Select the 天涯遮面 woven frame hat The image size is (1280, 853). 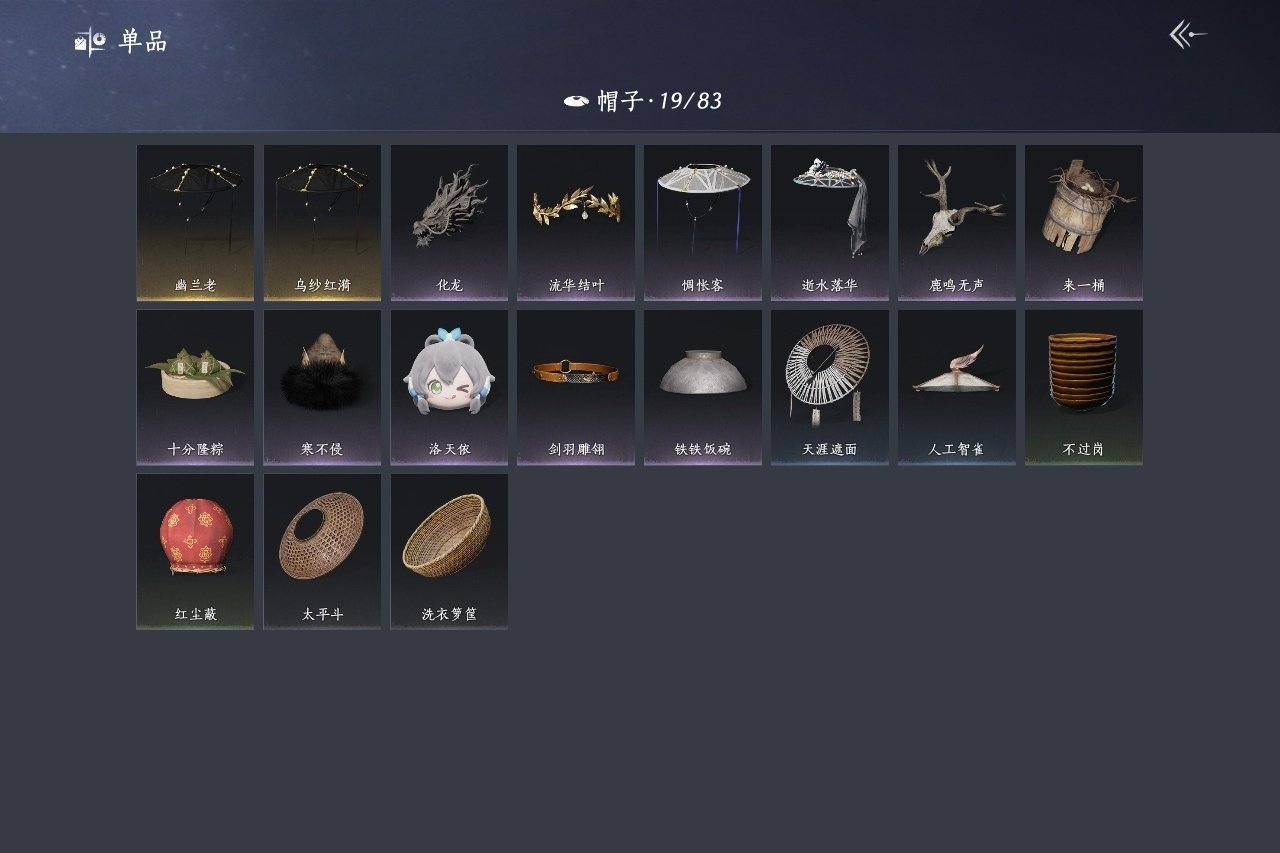point(830,387)
